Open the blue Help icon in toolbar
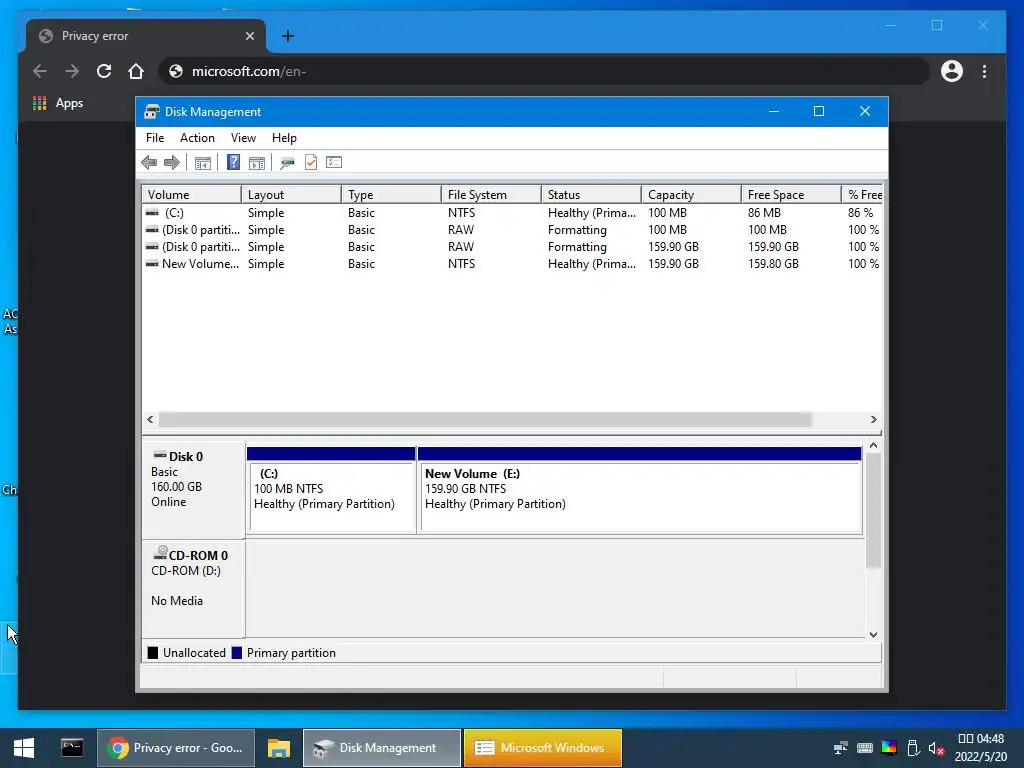The height and width of the screenshot is (768, 1024). [x=233, y=162]
